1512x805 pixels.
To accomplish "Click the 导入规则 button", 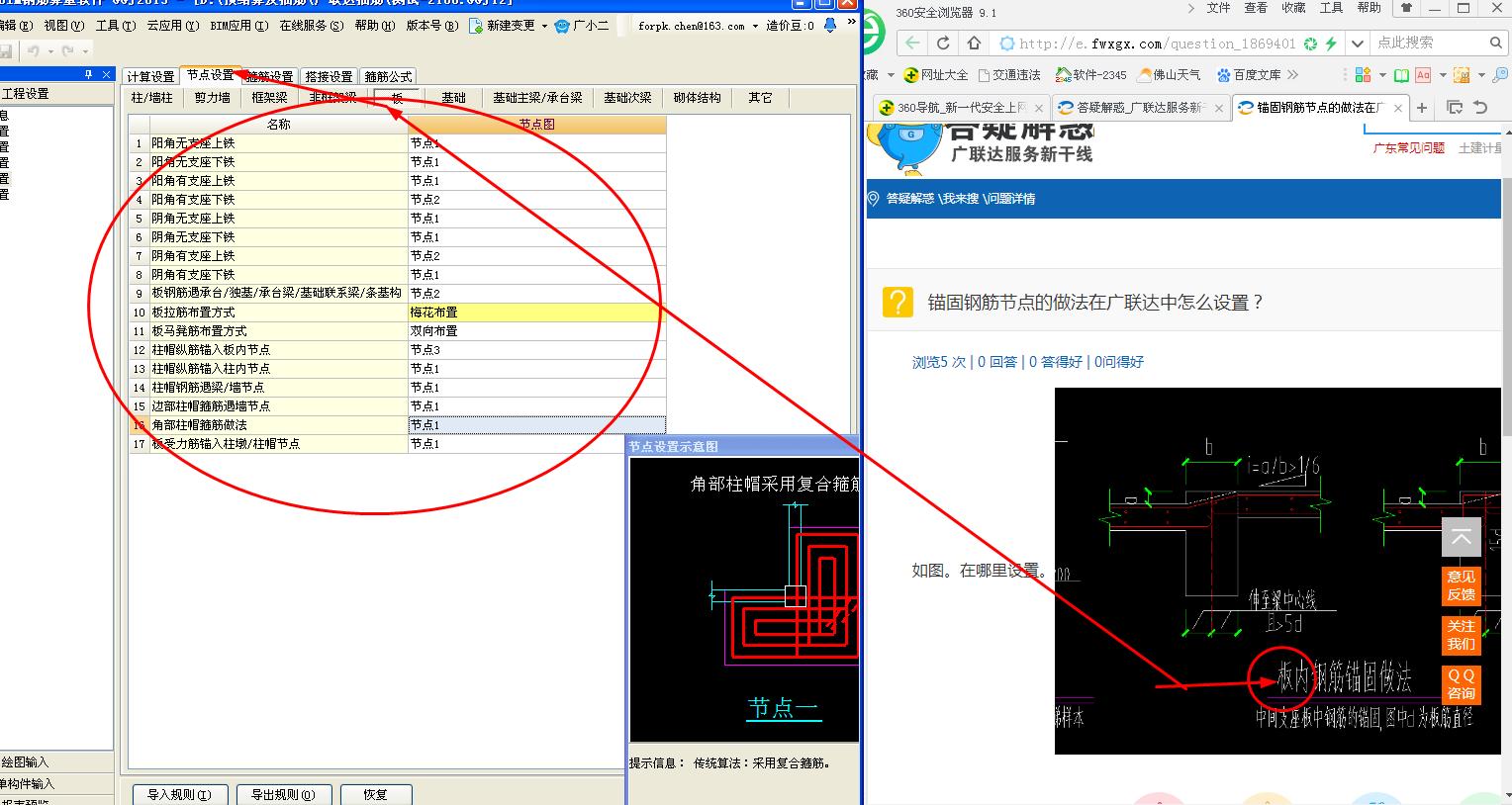I will pyautogui.click(x=179, y=794).
